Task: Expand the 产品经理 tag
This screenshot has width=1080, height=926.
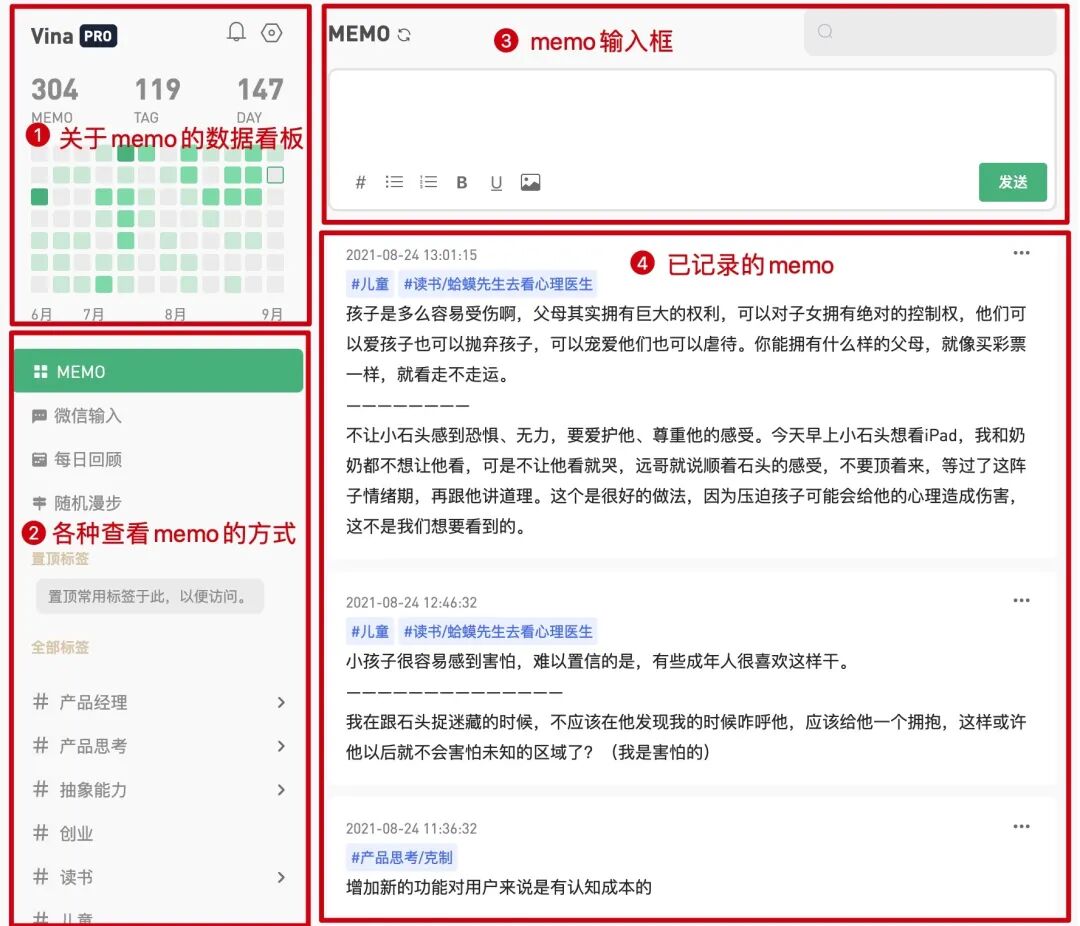Action: coord(281,702)
